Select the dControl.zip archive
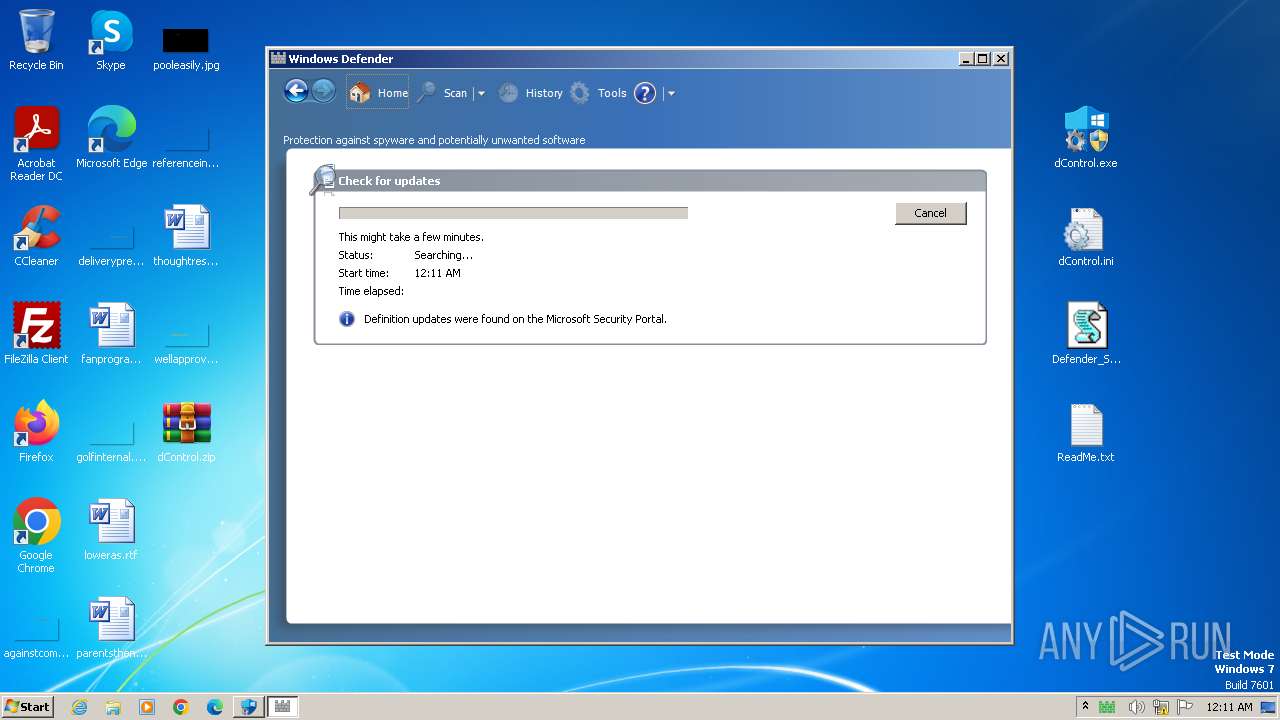 [x=186, y=432]
